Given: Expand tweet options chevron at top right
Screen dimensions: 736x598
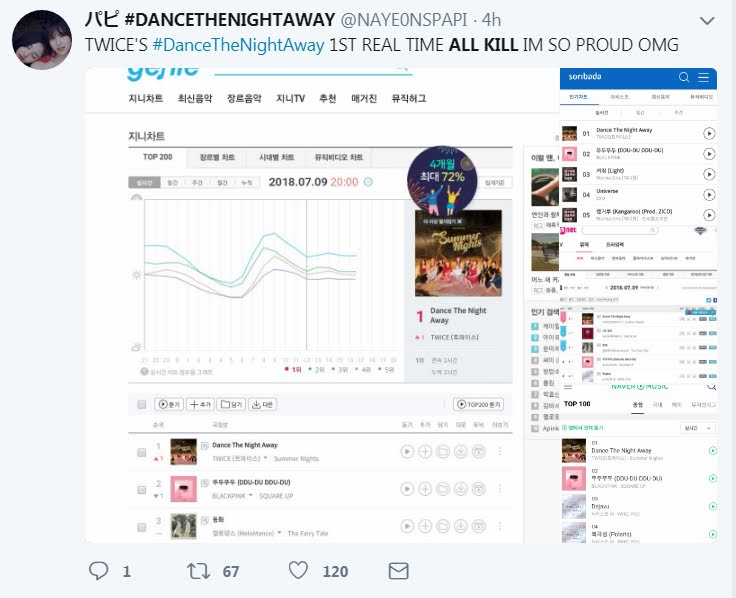Looking at the screenshot, I should coord(707,21).
